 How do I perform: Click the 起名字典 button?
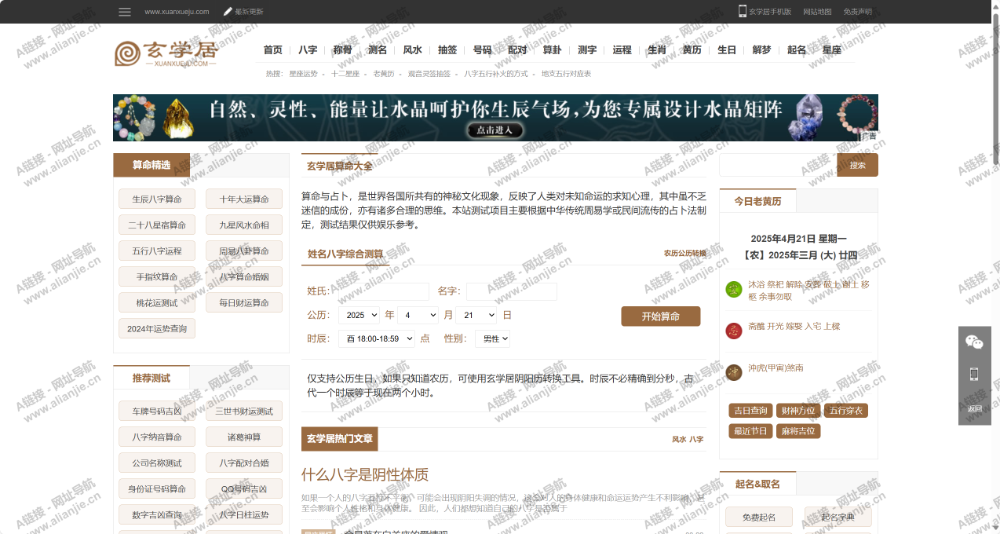pos(838,517)
